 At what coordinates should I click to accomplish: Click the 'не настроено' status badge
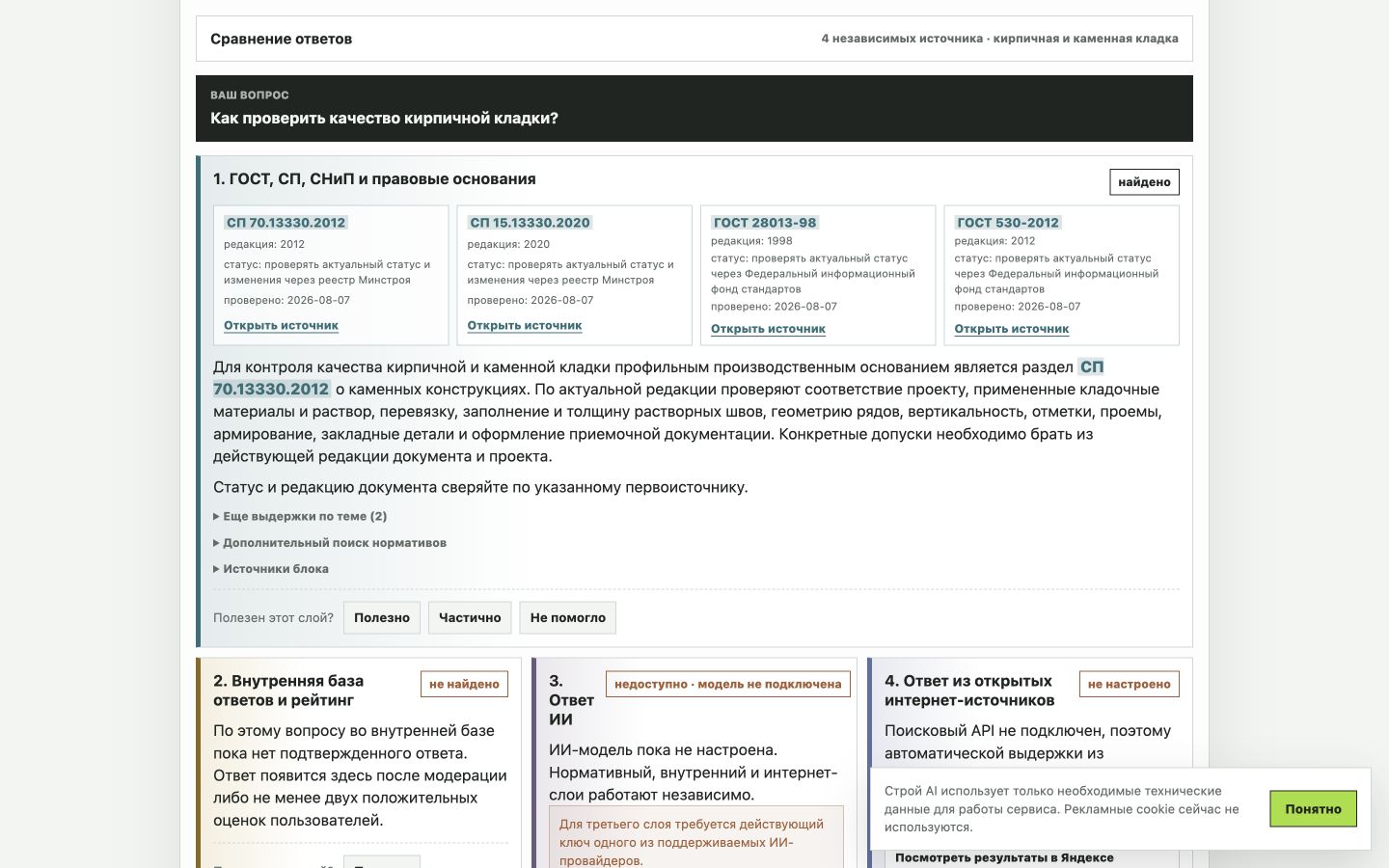[x=1129, y=684]
